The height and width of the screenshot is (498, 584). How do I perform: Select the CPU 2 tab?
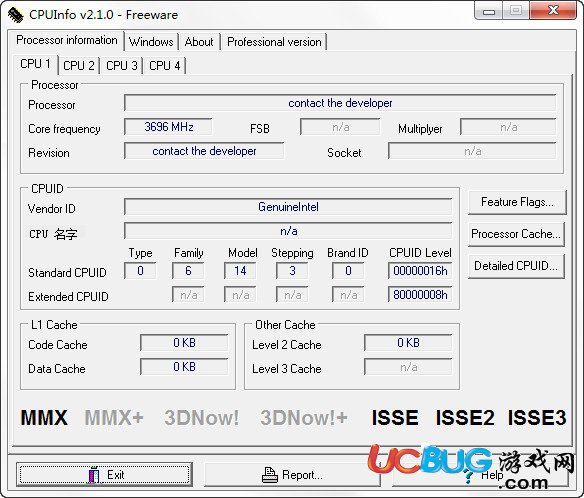[x=79, y=66]
